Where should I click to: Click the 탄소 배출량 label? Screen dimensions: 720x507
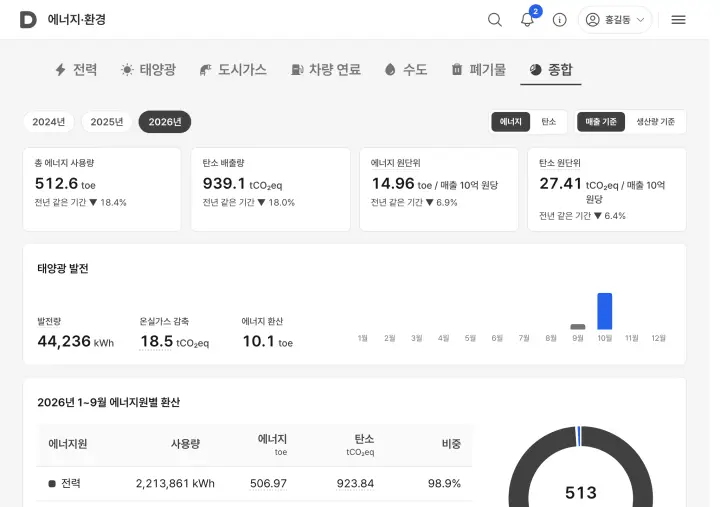coord(224,163)
